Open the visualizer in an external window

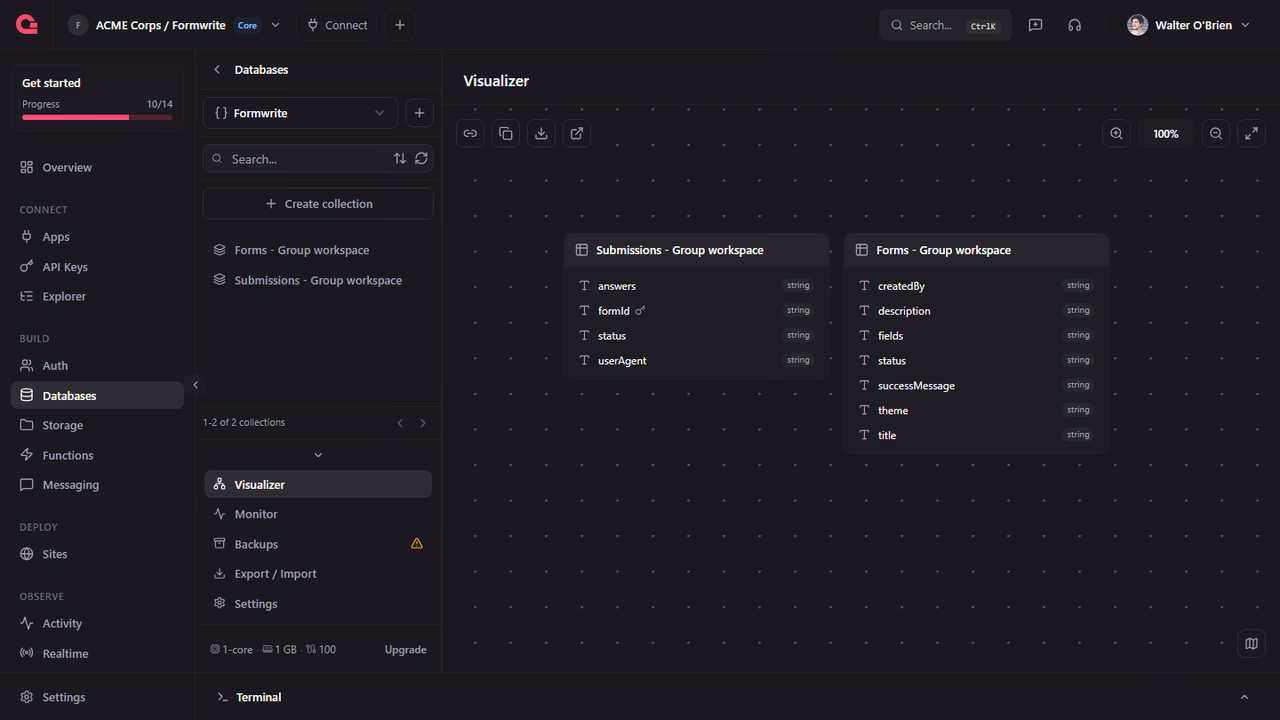pyautogui.click(x=577, y=133)
